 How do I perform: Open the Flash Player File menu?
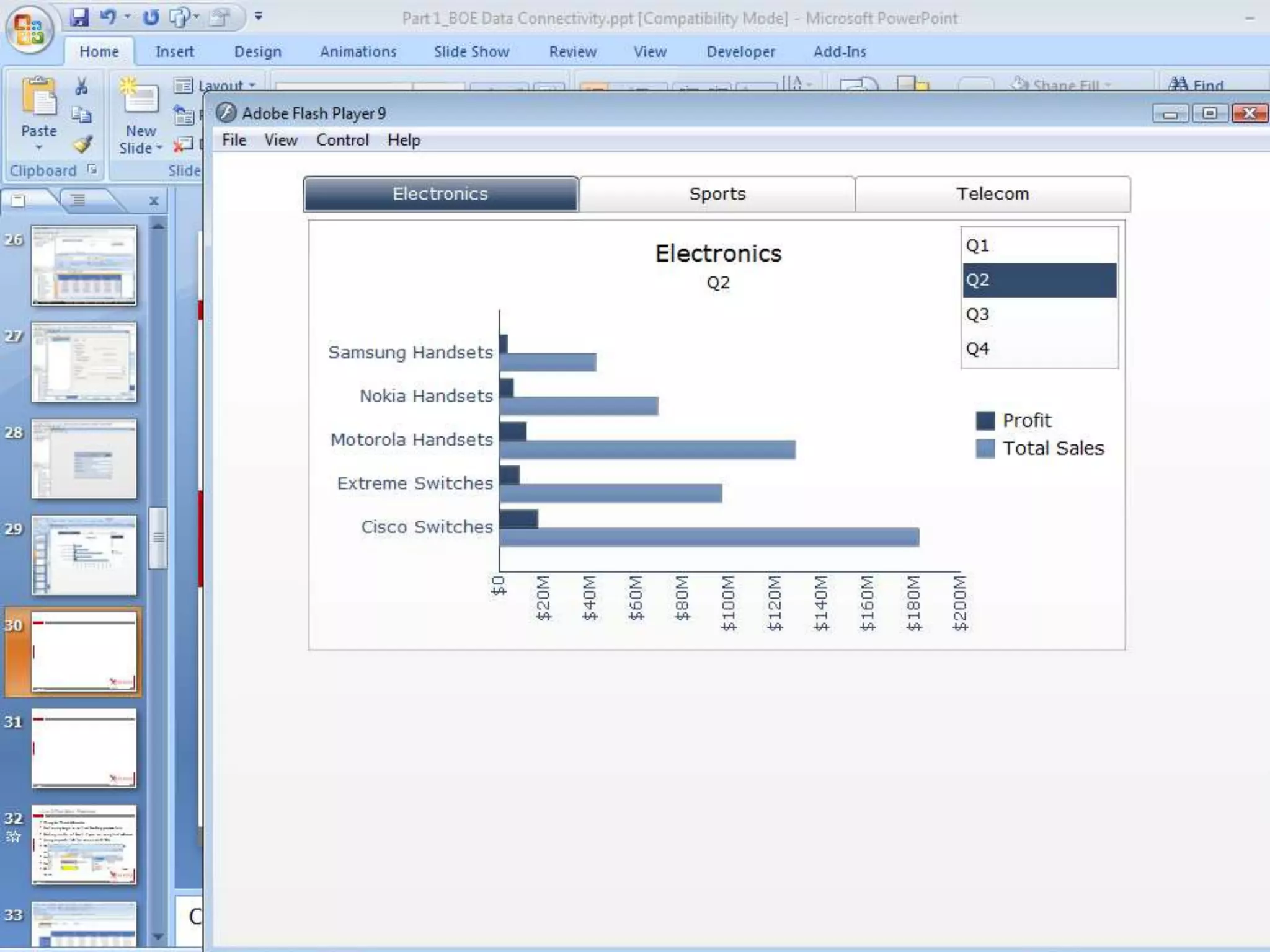(234, 140)
